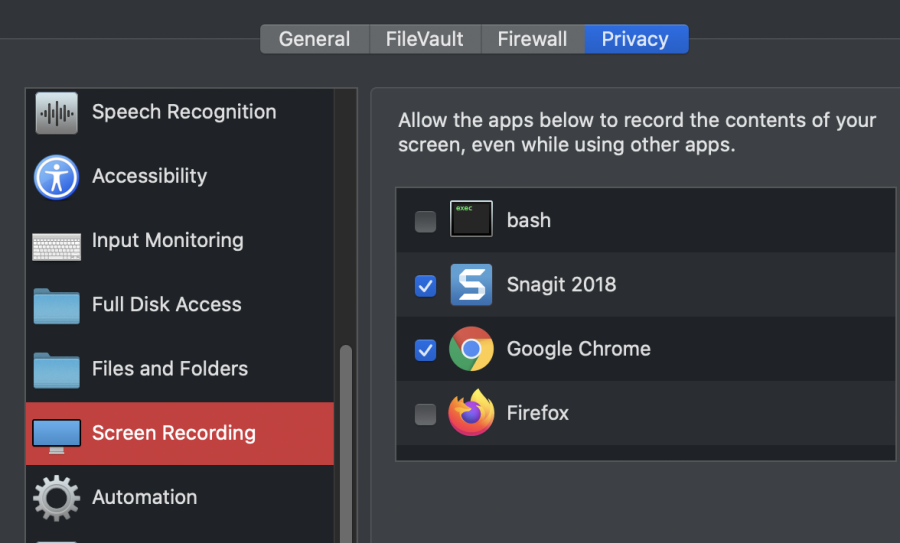
Task: Check the Firefox checkbox
Action: click(x=426, y=414)
